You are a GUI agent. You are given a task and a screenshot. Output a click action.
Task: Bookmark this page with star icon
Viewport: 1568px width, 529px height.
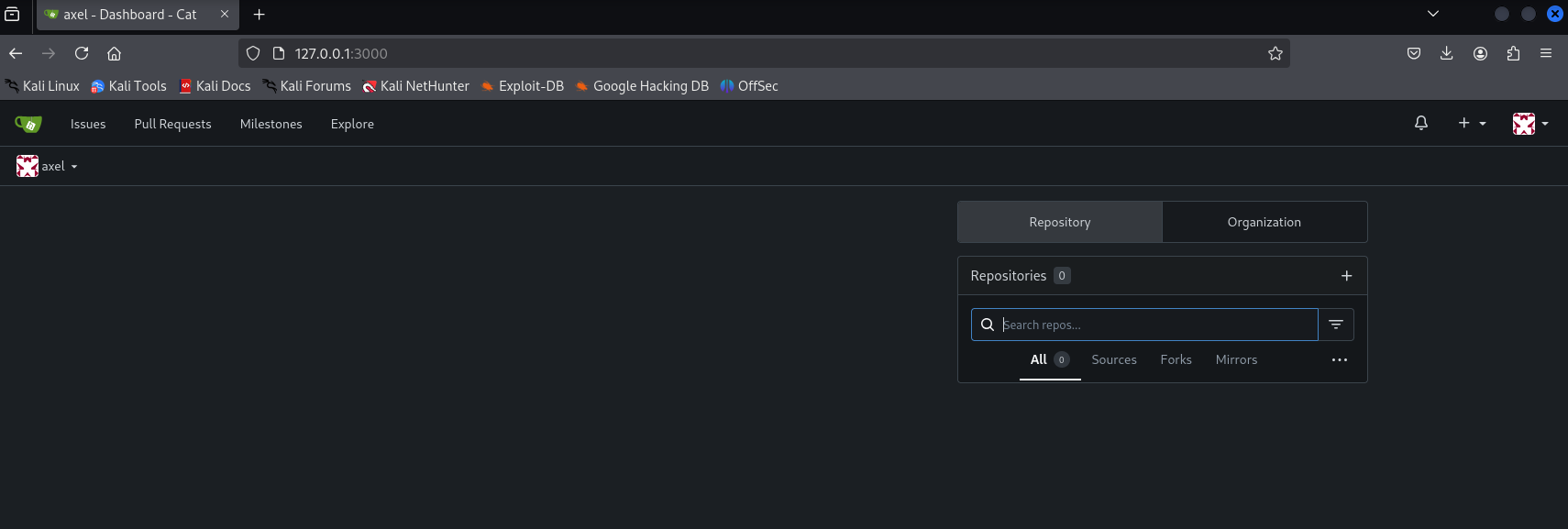[1275, 53]
